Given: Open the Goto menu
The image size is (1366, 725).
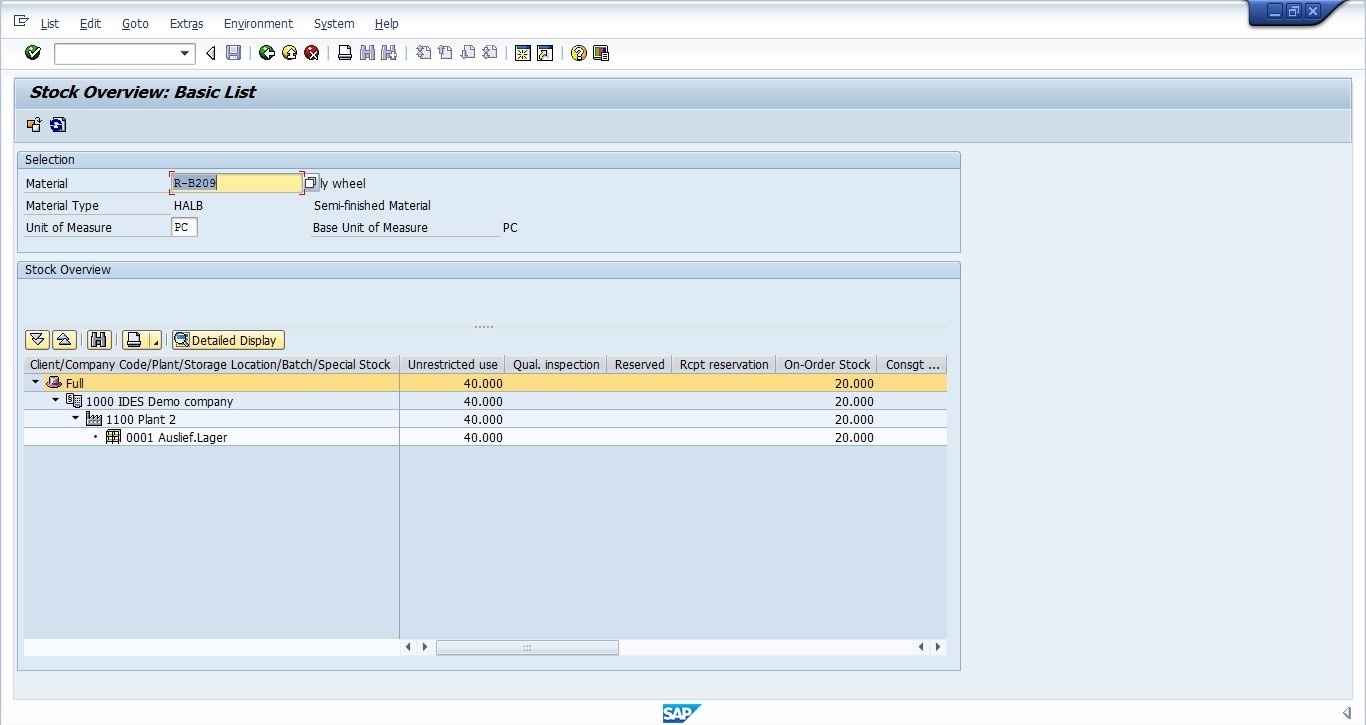Looking at the screenshot, I should (135, 23).
